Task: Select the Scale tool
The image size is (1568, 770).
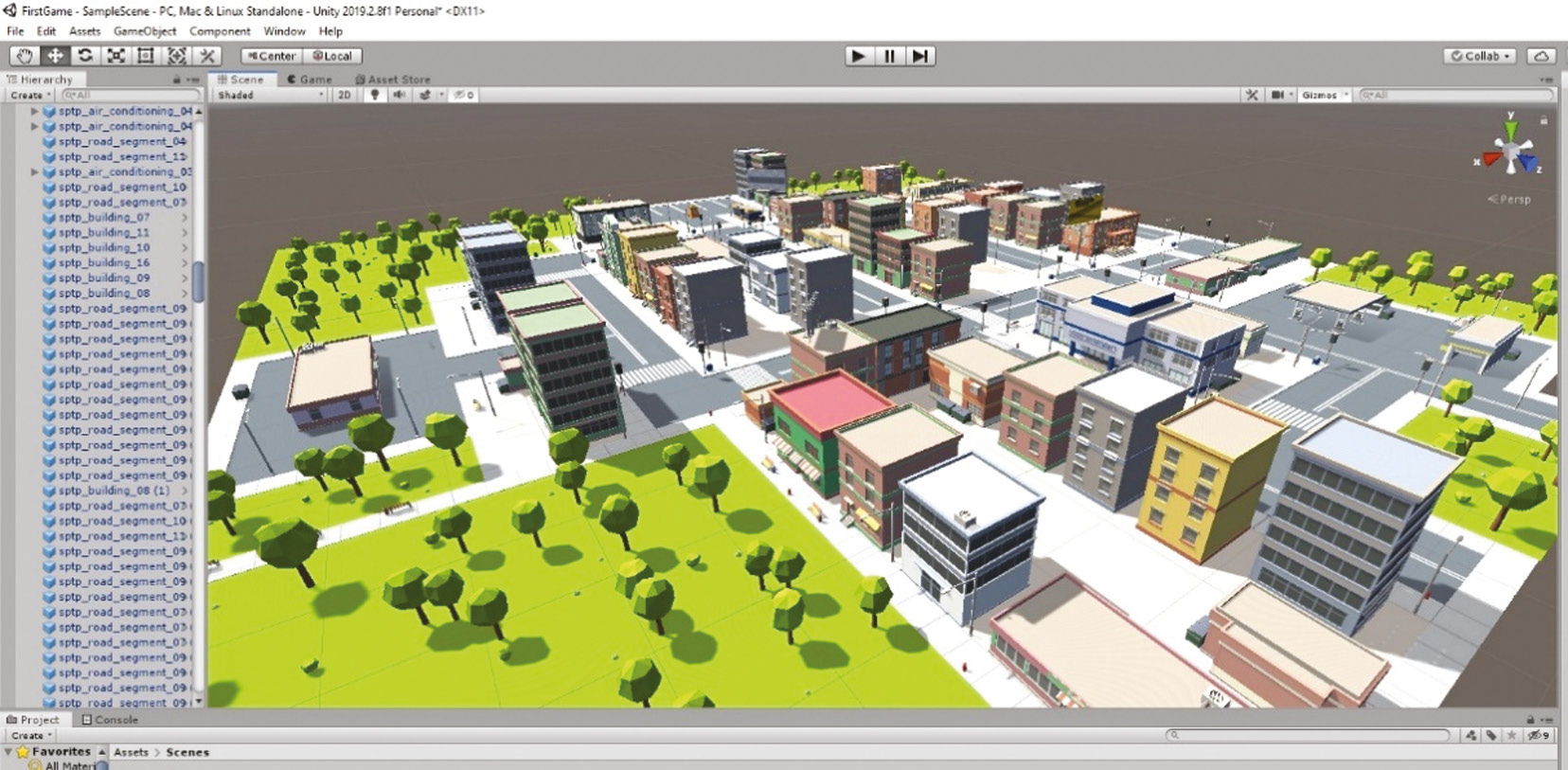Action: (x=116, y=56)
